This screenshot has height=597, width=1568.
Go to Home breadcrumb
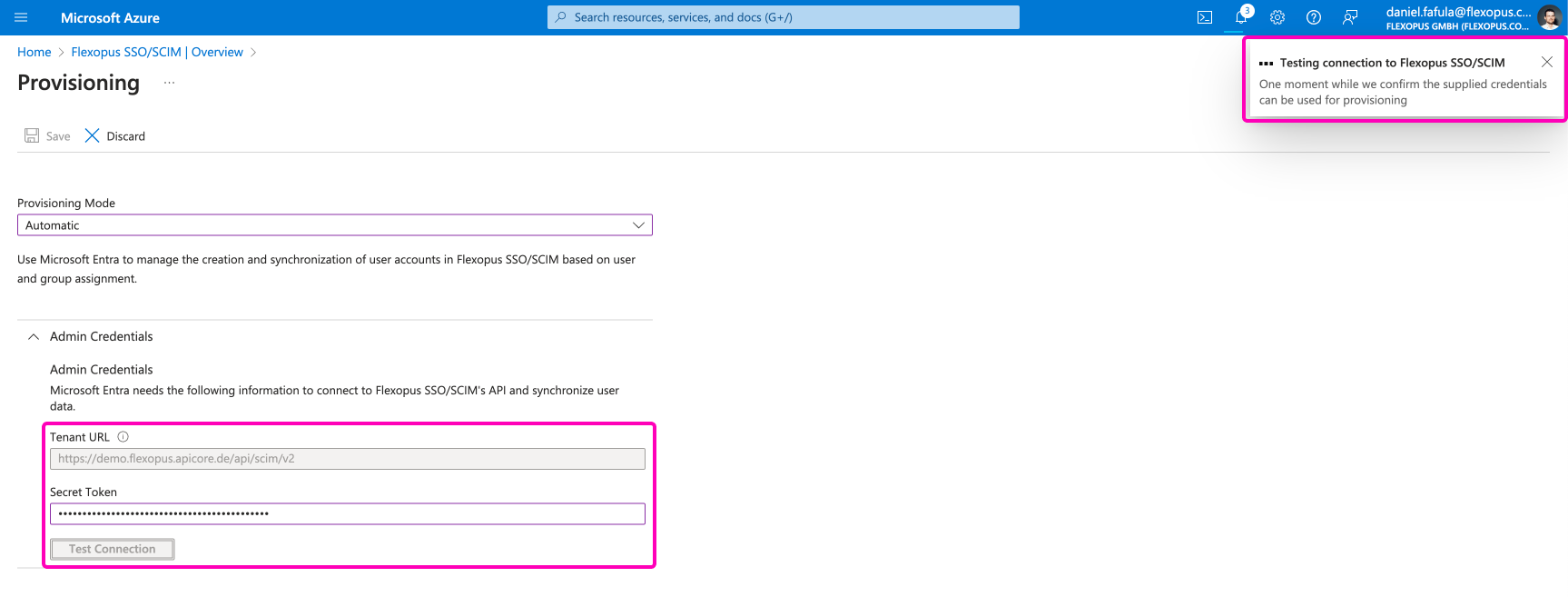coord(34,52)
